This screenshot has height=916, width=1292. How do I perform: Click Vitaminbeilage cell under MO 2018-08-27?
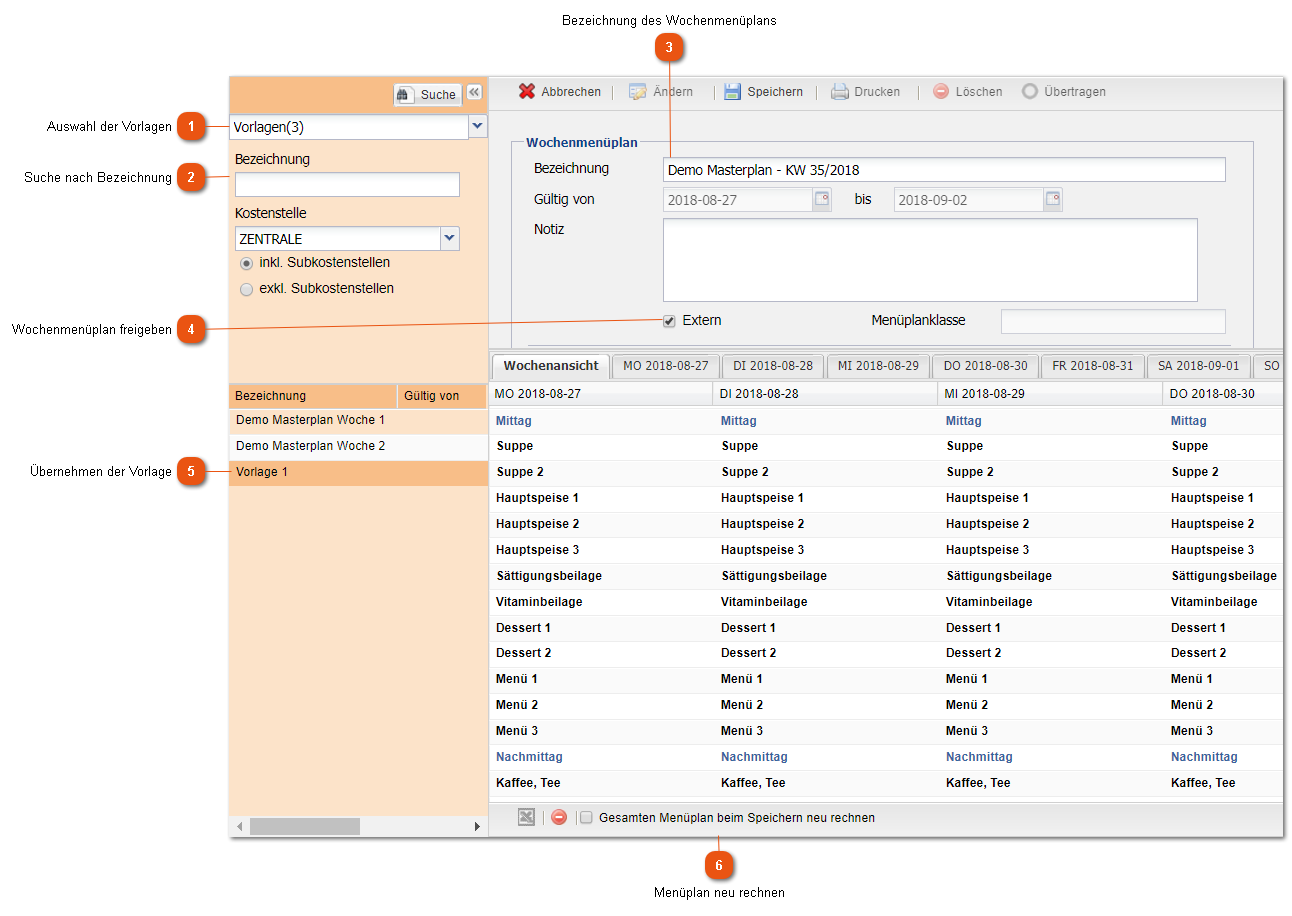(601, 602)
